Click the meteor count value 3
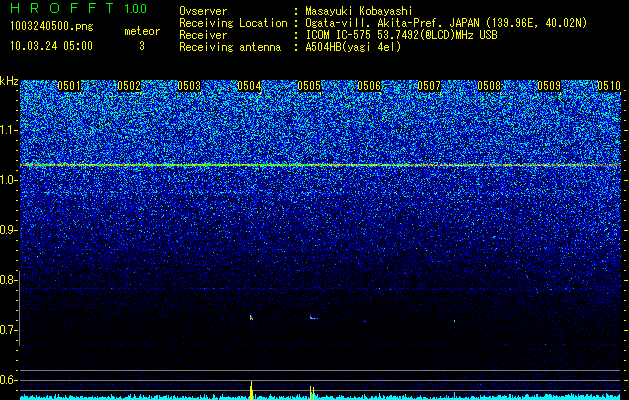Image resolution: width=629 pixels, height=400 pixels. tap(142, 46)
